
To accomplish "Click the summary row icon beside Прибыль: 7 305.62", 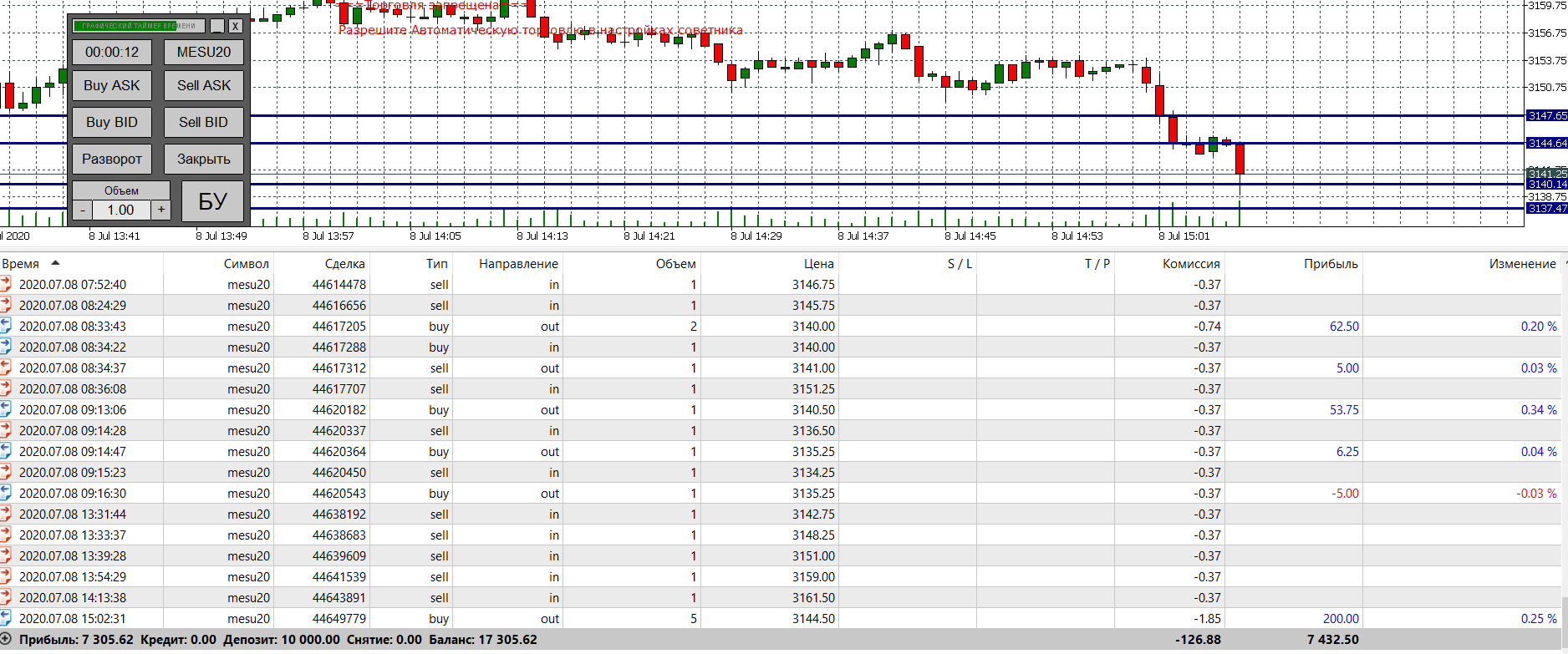I will coord(6,640).
